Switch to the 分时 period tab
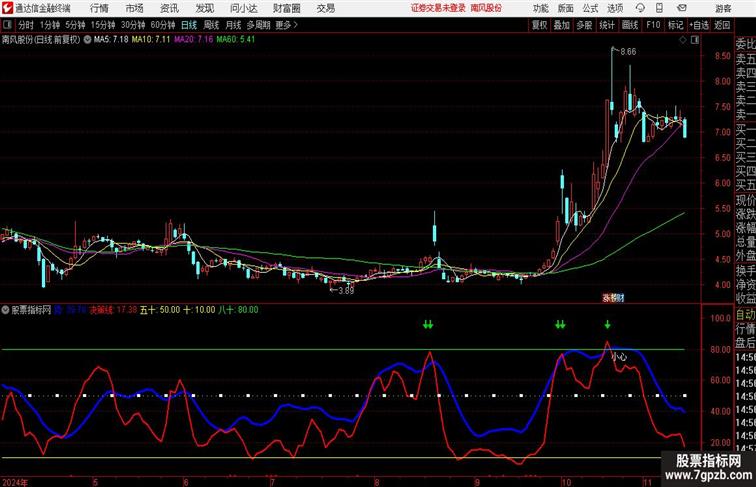The height and width of the screenshot is (487, 756). coord(26,25)
